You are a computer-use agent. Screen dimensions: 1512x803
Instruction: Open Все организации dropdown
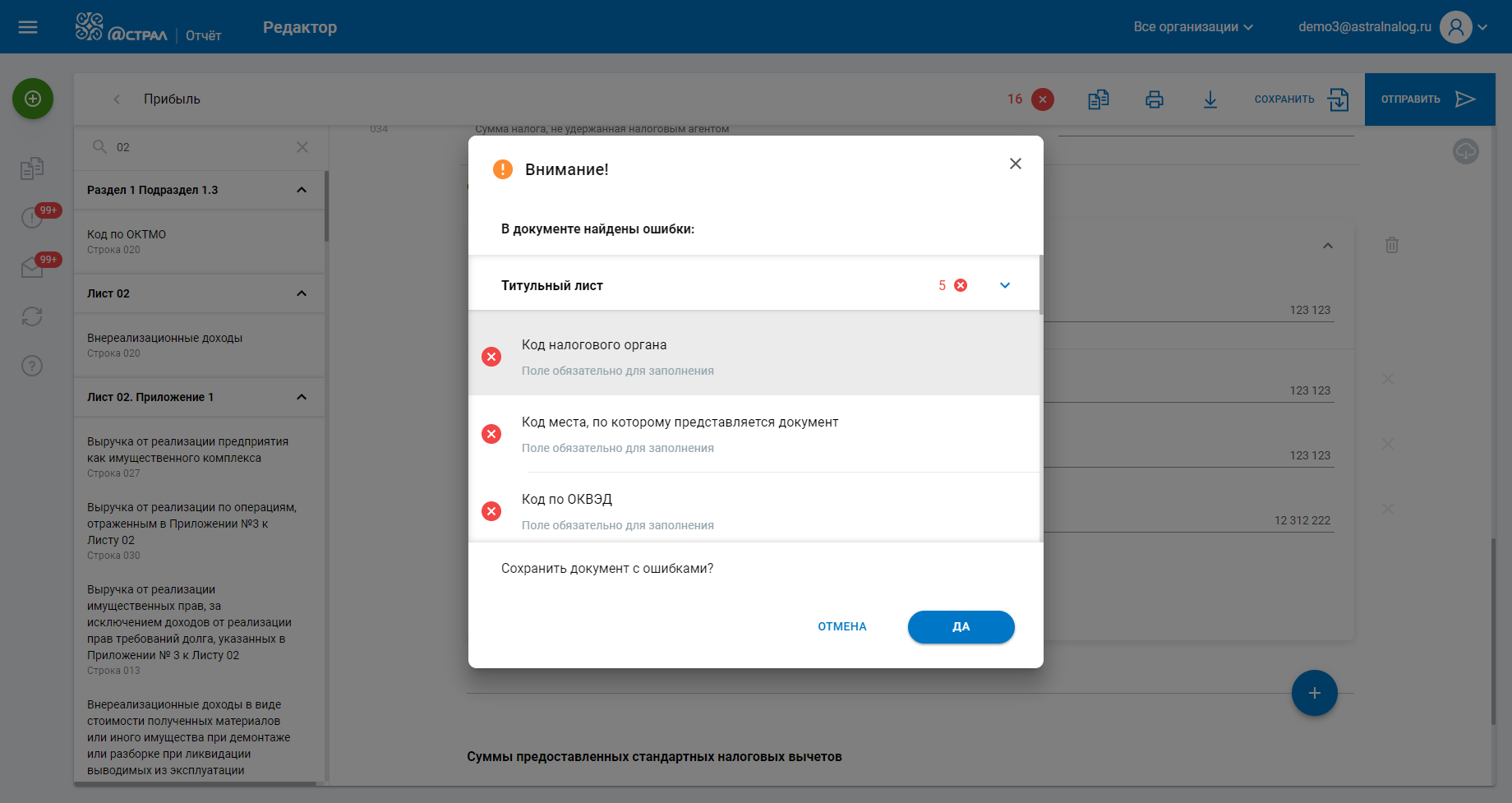coord(1193,27)
